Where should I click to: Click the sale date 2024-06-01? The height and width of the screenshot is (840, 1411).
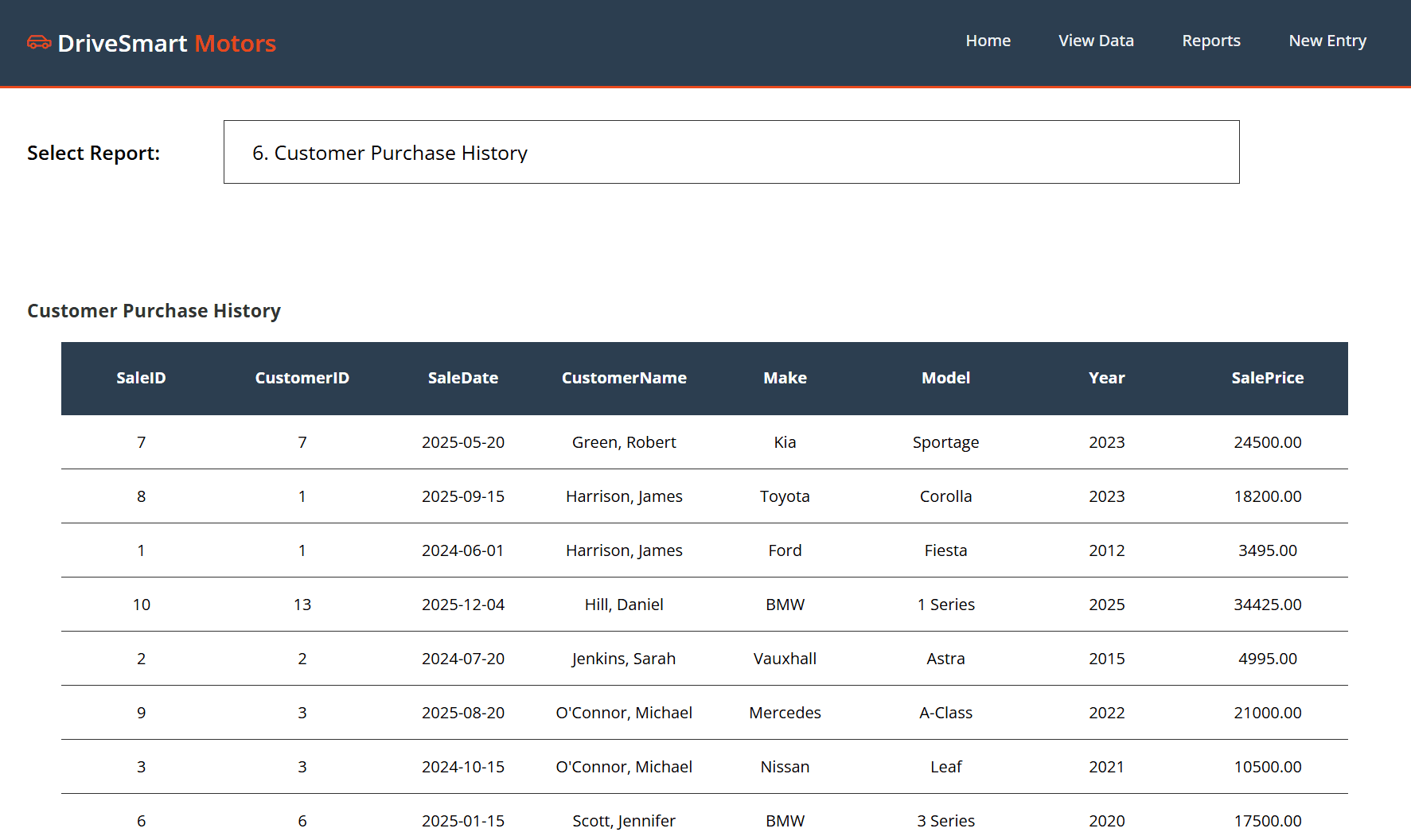click(x=463, y=550)
